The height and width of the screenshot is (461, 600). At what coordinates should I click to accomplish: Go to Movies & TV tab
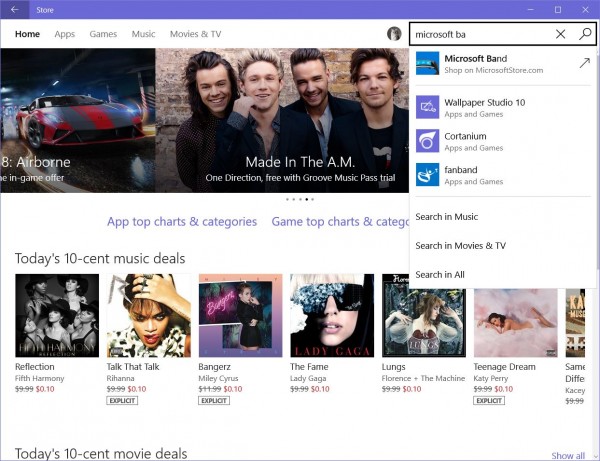195,34
